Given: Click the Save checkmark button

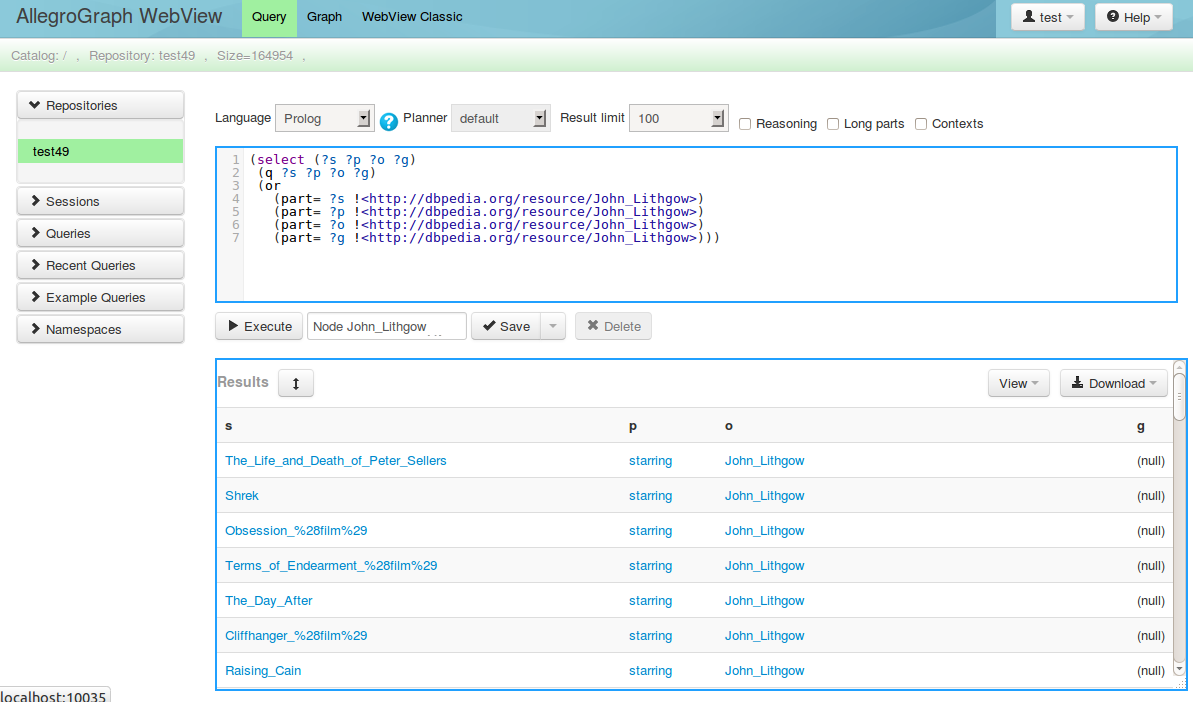Looking at the screenshot, I should 506,326.
